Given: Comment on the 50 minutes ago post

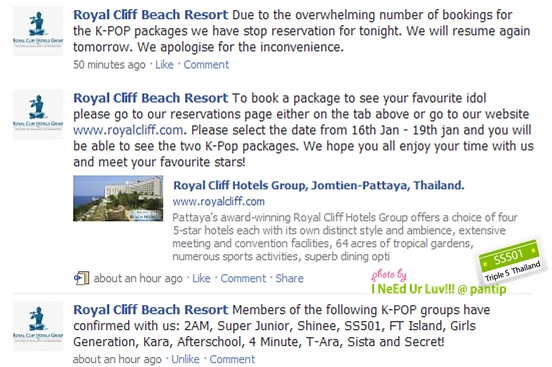Looking at the screenshot, I should coord(206,64).
